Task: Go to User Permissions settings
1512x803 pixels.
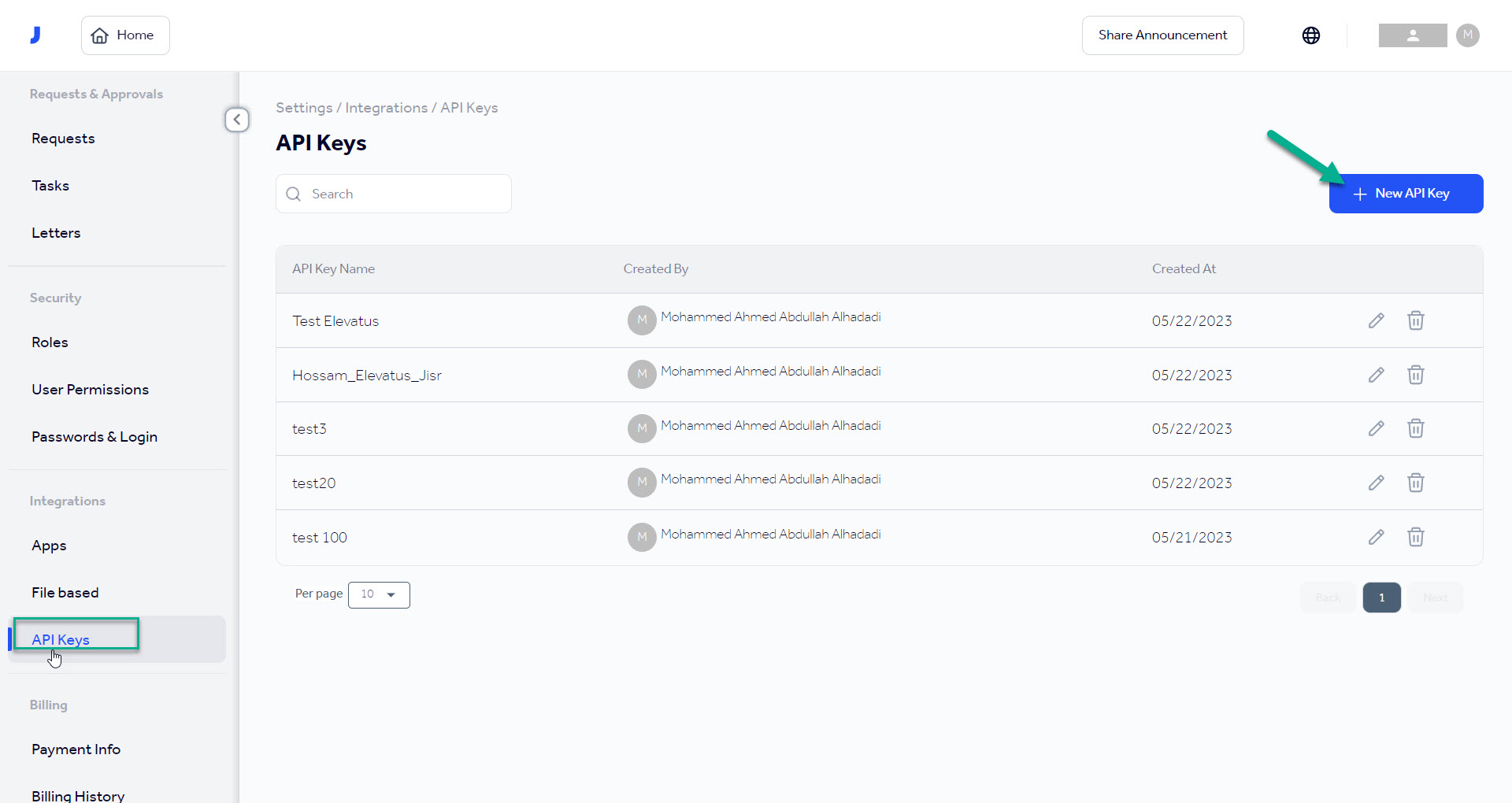Action: [x=90, y=390]
